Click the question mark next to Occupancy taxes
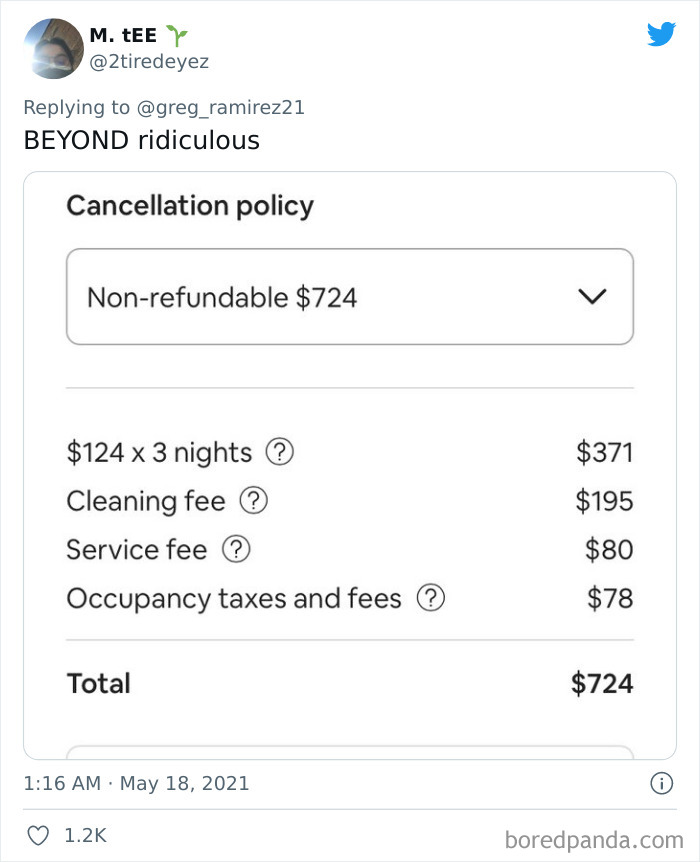Screen dimensions: 700x862 [x=432, y=598]
